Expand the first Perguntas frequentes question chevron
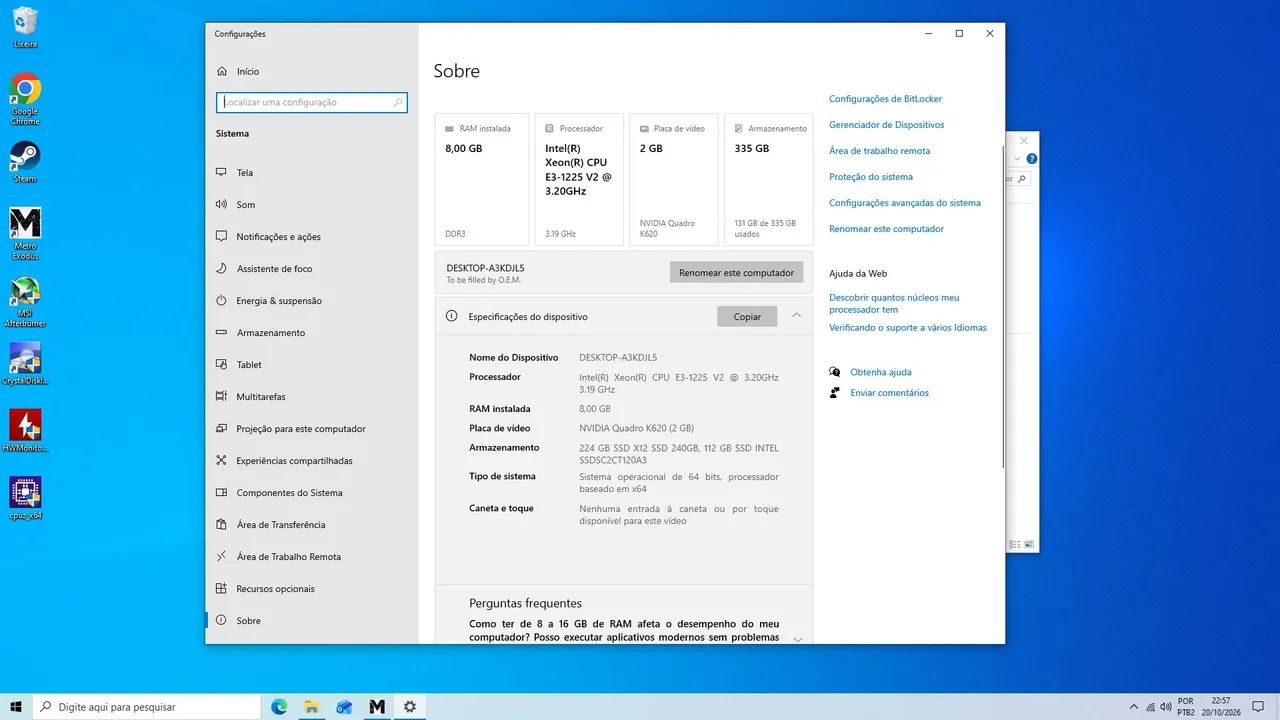 [797, 639]
